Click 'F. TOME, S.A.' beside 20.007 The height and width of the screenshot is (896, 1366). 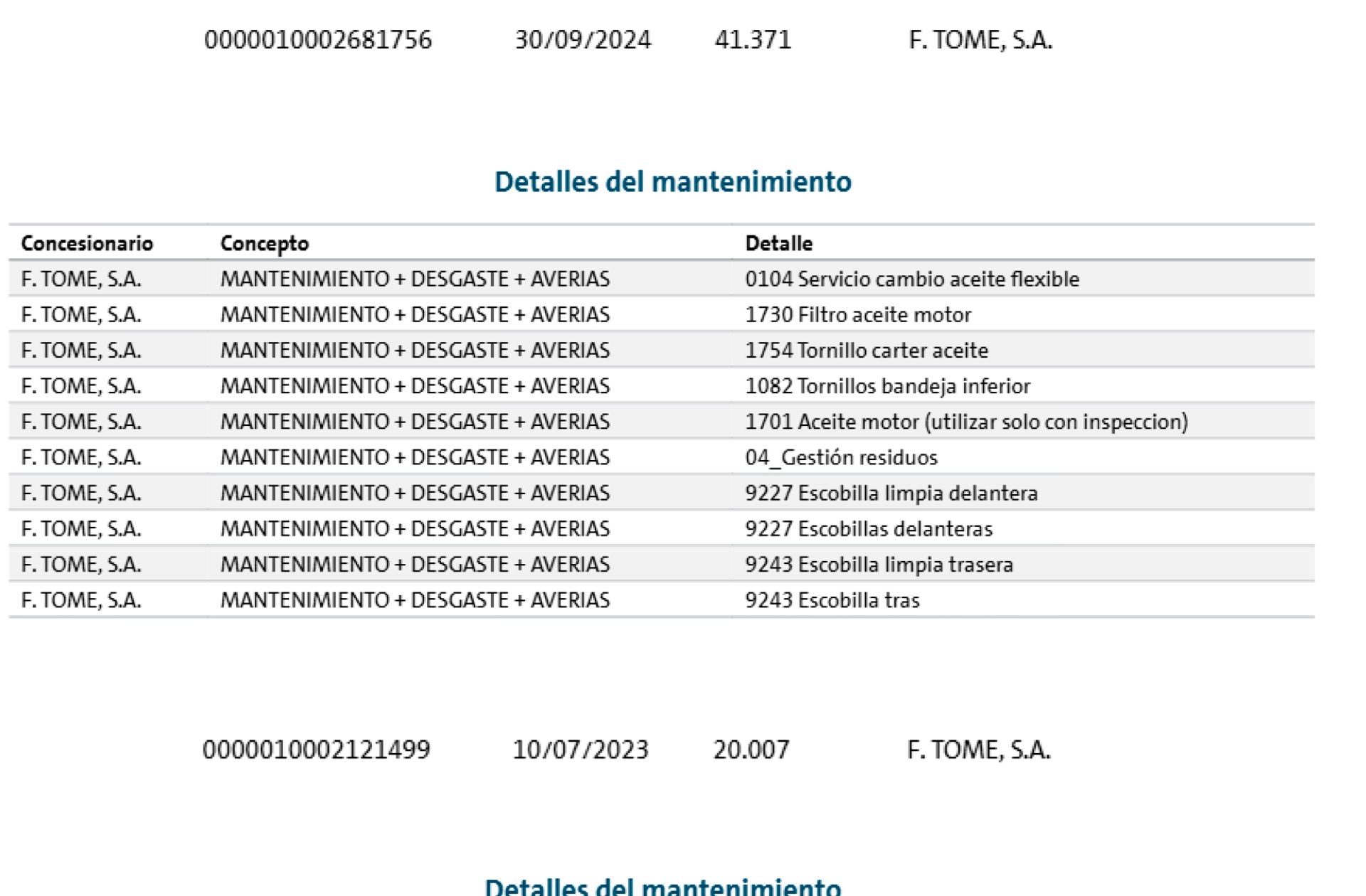[978, 750]
